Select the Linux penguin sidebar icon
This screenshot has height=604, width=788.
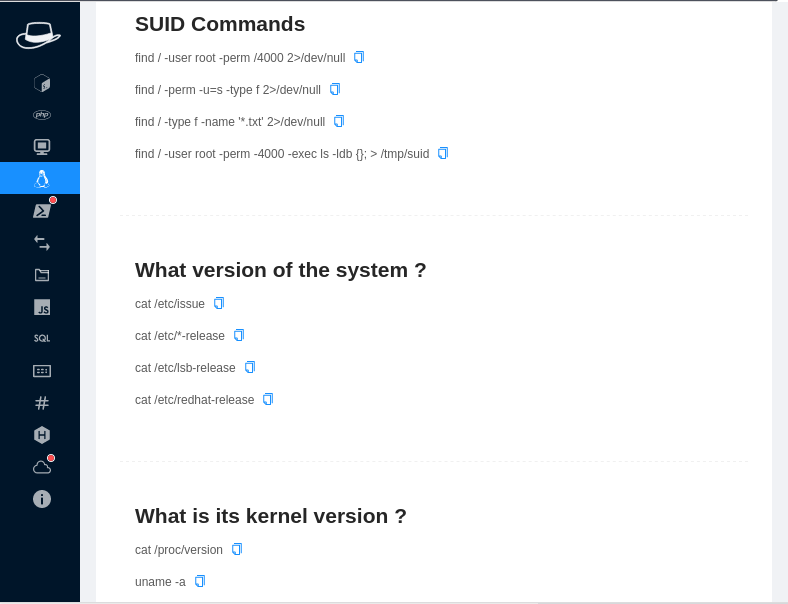(x=42, y=178)
